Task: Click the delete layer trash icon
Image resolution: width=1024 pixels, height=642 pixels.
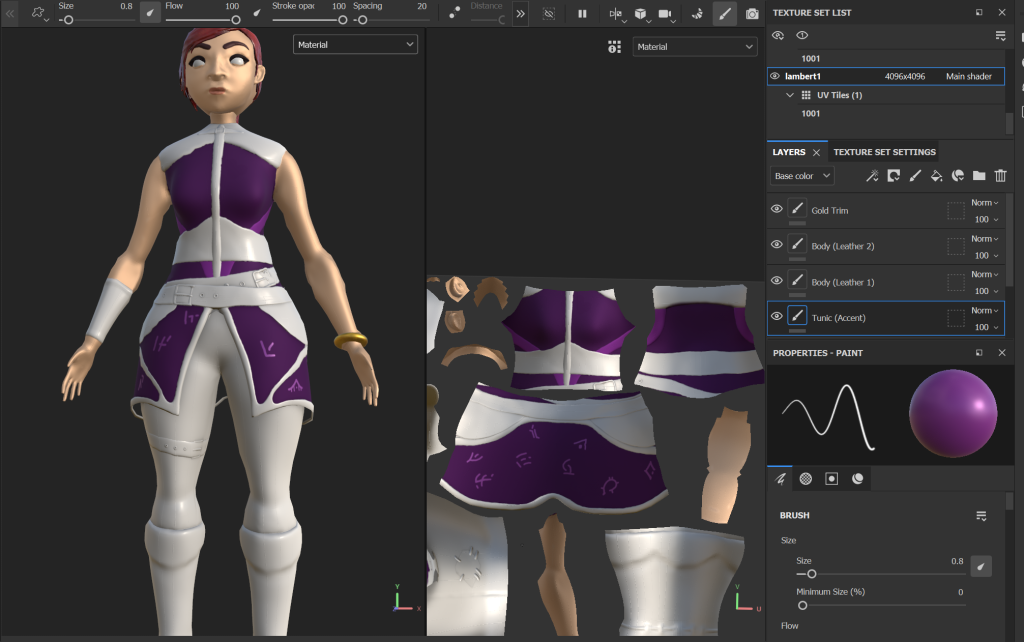Action: coord(1000,176)
